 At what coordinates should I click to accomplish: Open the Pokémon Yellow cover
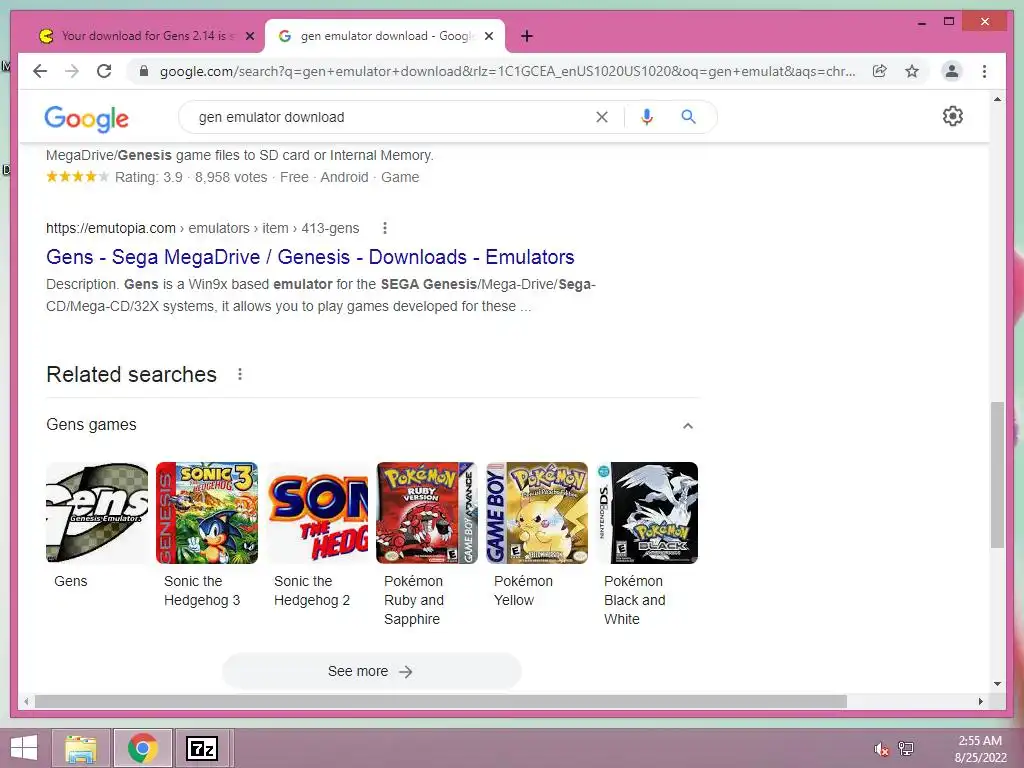537,513
